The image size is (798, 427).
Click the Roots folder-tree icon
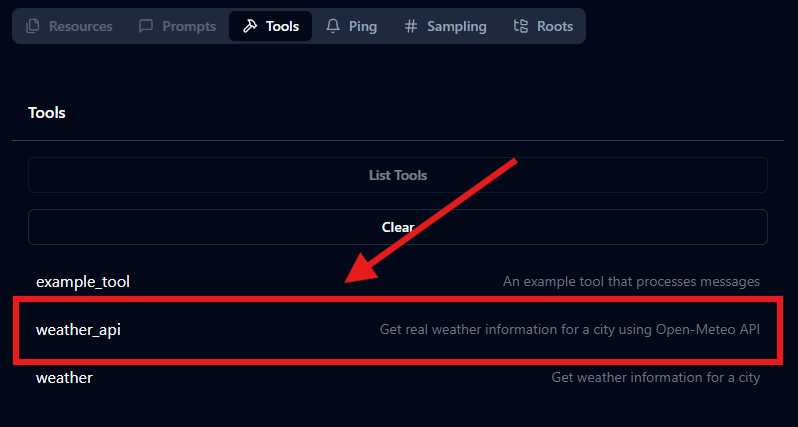[521, 26]
